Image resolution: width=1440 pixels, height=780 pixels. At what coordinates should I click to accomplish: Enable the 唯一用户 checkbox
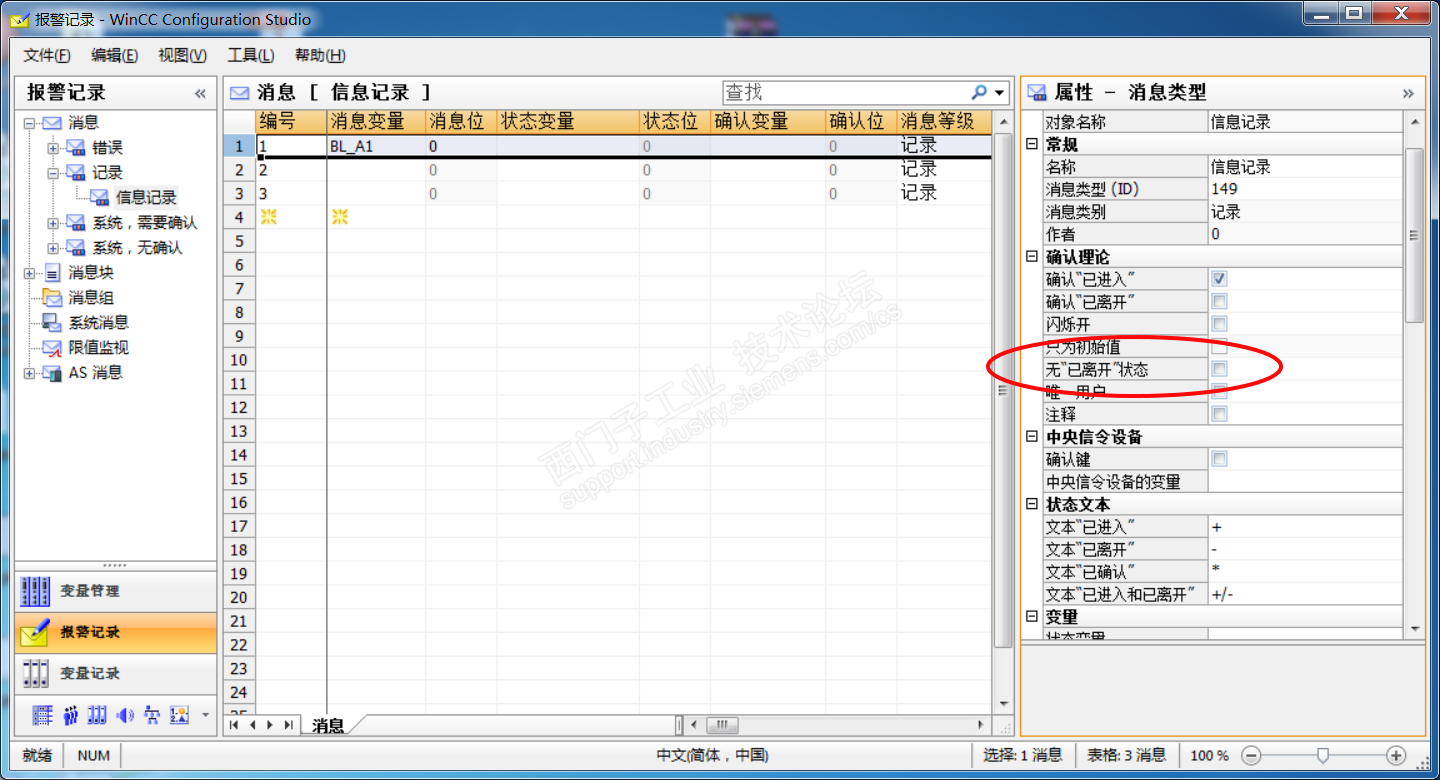1219,392
